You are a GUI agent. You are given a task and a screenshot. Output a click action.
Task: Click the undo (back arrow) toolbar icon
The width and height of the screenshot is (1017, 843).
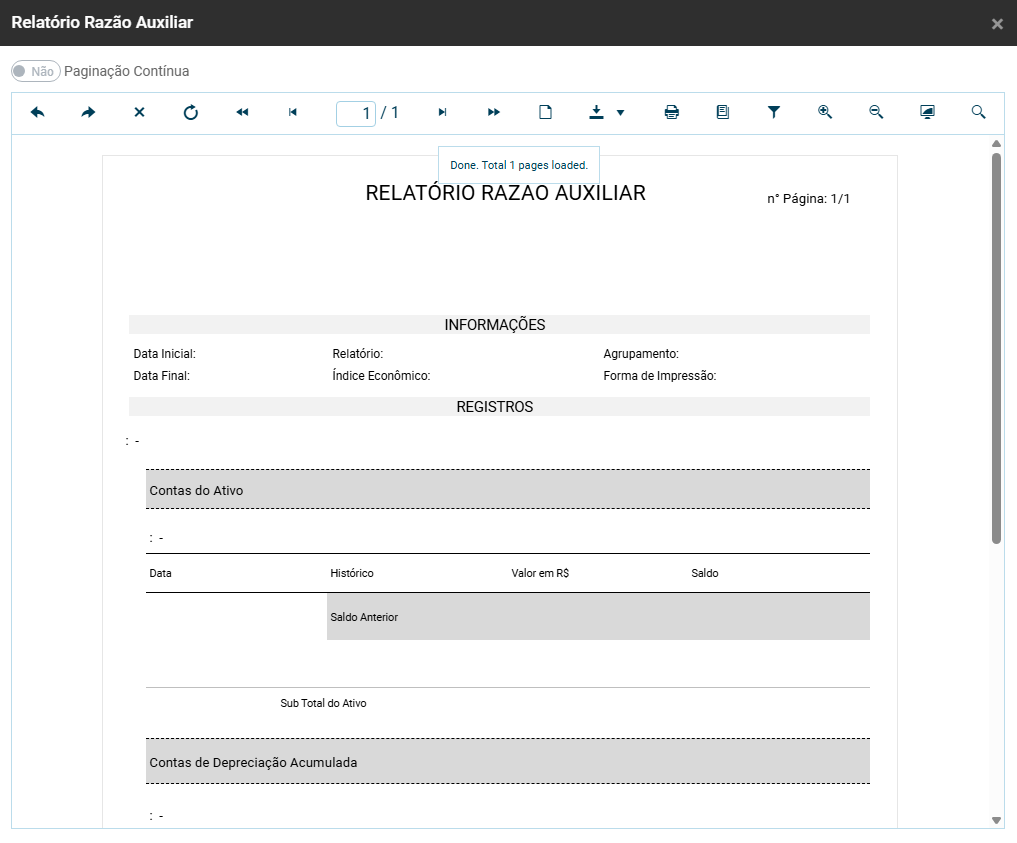[38, 113]
